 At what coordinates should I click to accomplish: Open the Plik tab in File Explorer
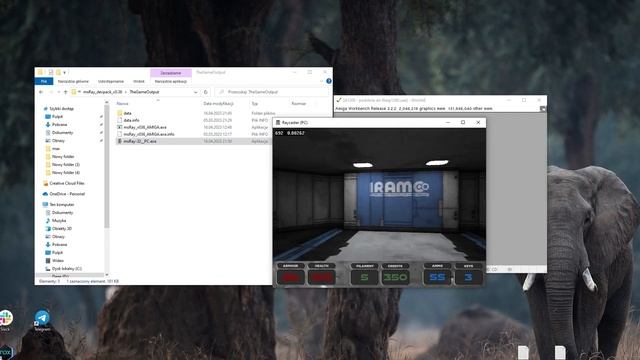coord(44,81)
